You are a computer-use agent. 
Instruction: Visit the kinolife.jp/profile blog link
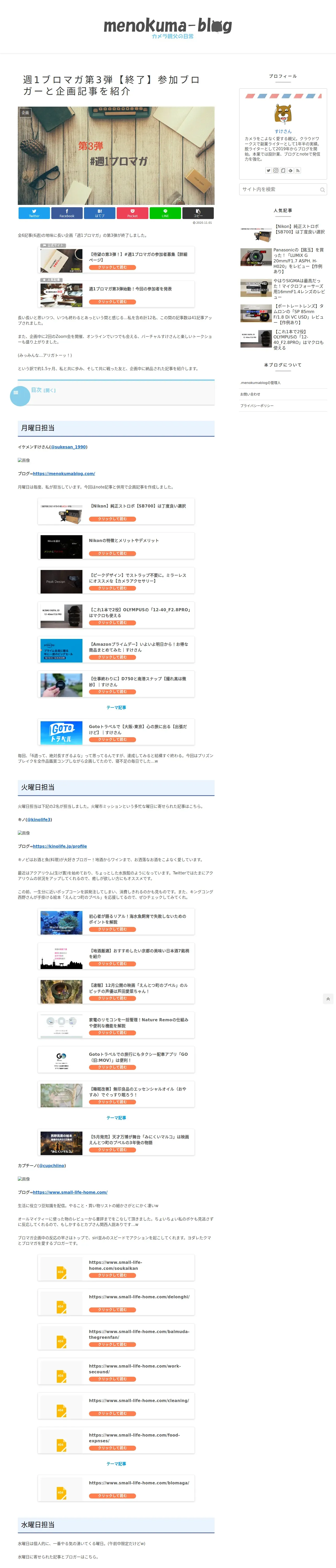(60, 846)
